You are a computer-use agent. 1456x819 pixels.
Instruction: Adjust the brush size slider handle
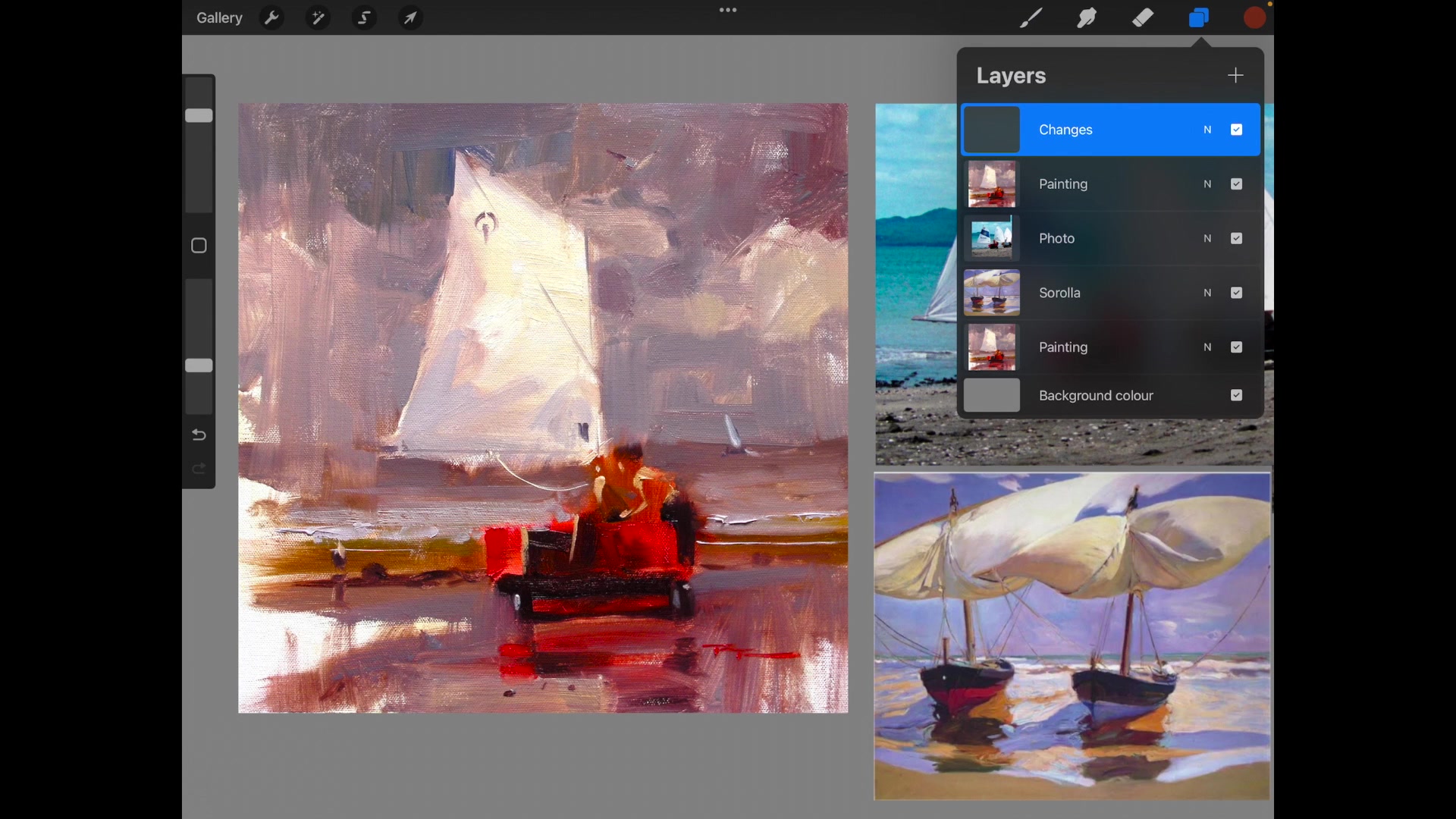[x=199, y=115]
